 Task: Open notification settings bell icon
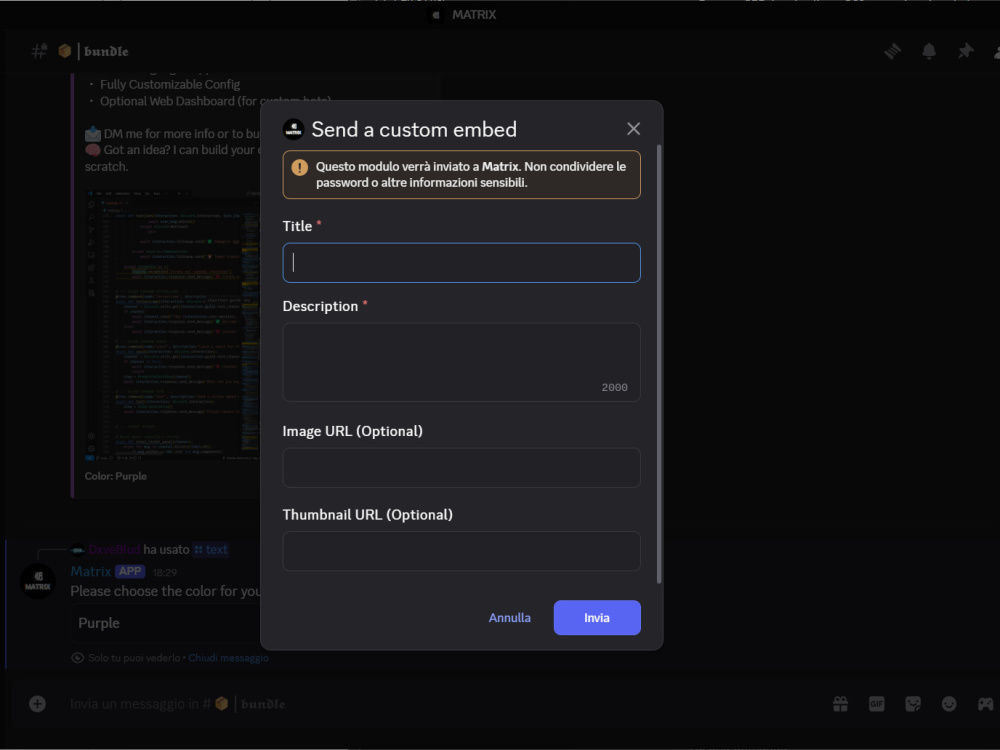point(929,51)
